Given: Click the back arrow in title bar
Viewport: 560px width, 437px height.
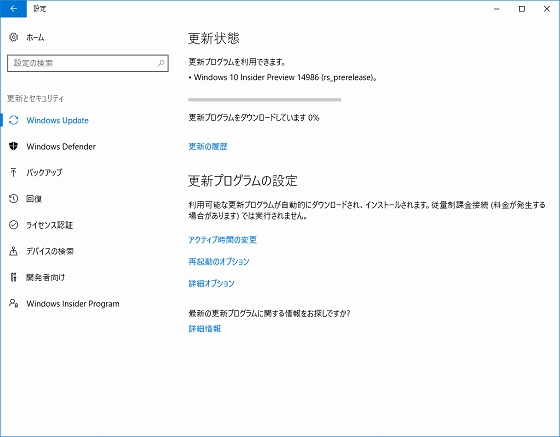Looking at the screenshot, I should [x=13, y=9].
